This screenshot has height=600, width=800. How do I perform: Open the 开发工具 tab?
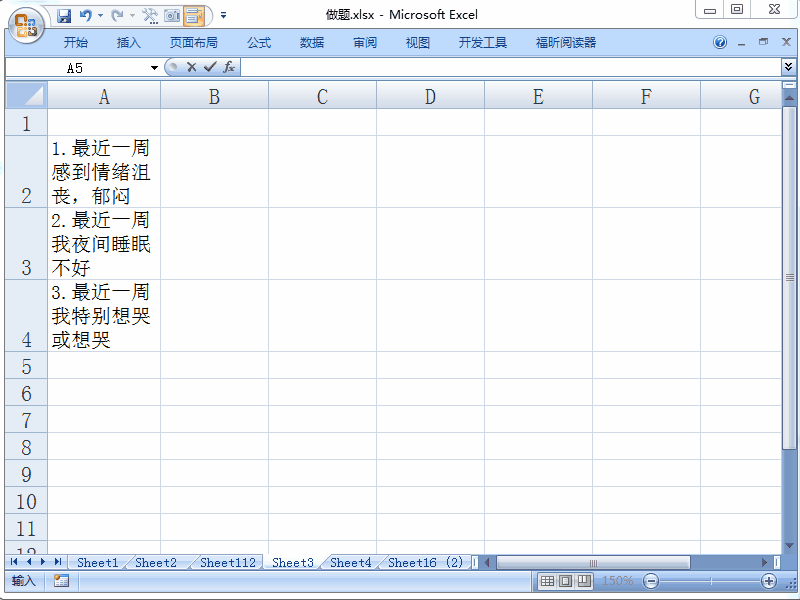point(483,43)
